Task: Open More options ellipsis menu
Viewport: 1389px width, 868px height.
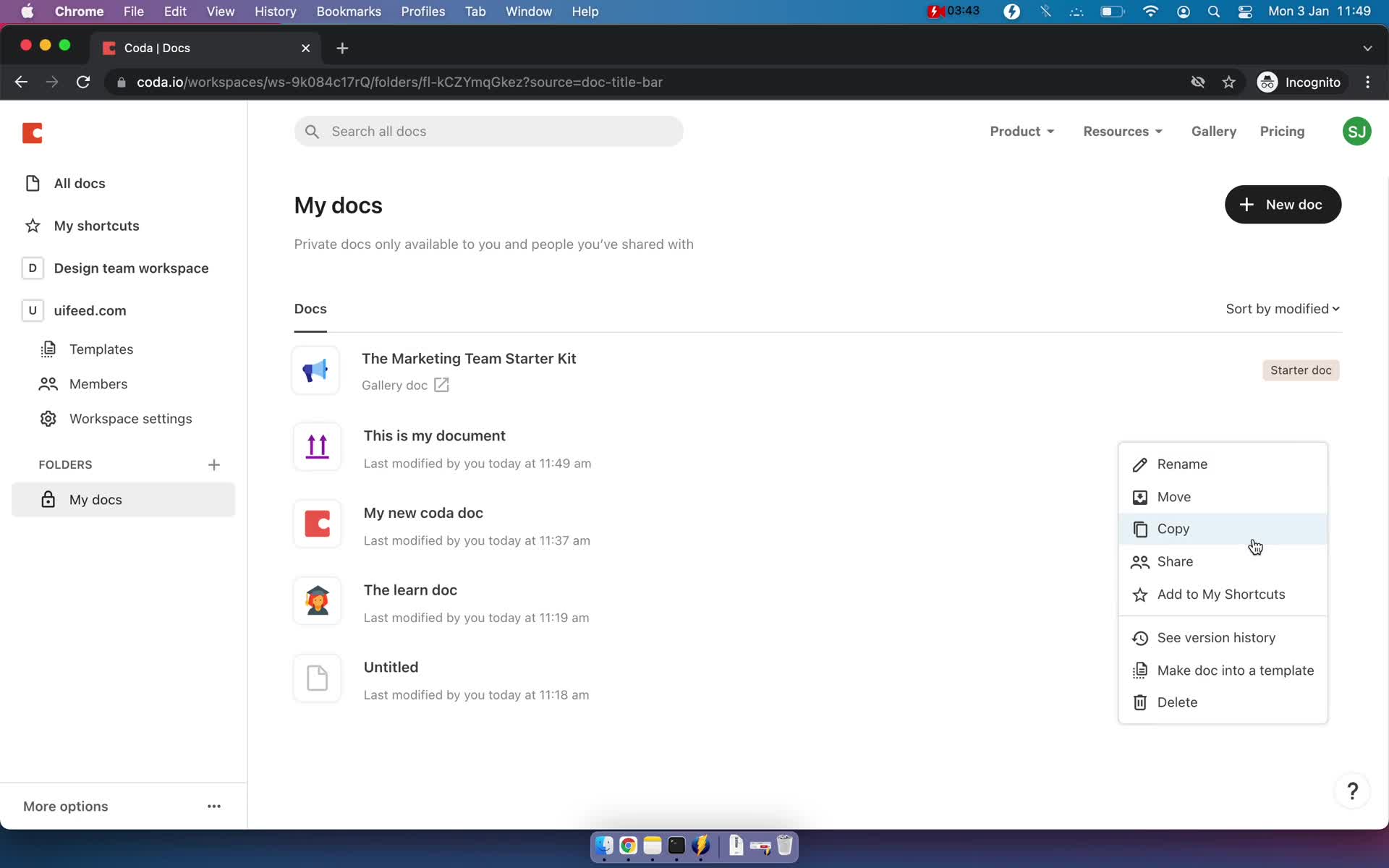Action: tap(213, 806)
